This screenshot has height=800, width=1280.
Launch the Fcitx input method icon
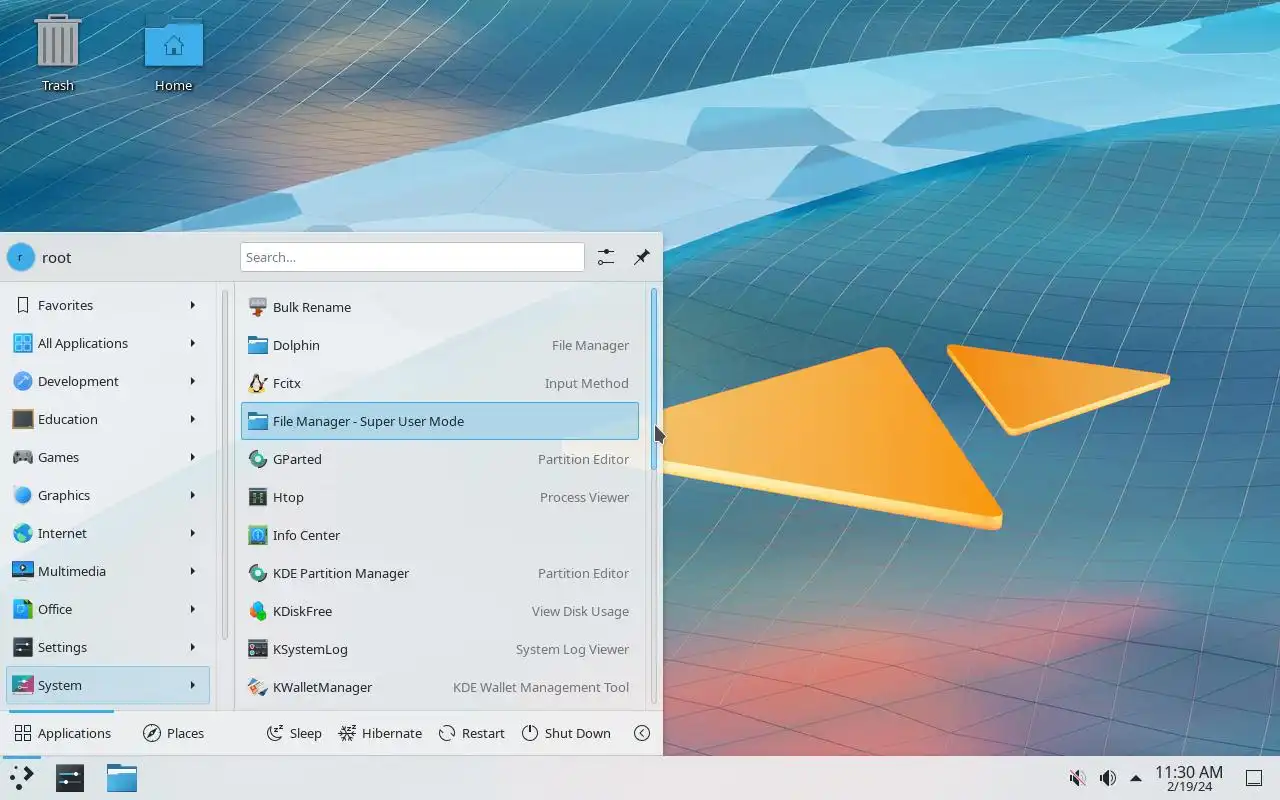257,383
